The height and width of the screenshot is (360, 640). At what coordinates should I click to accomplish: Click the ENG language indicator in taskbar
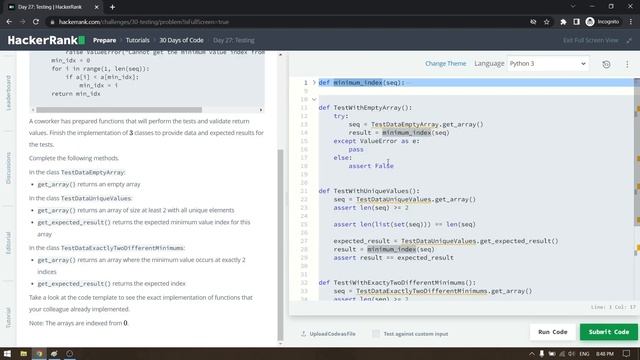584,354
